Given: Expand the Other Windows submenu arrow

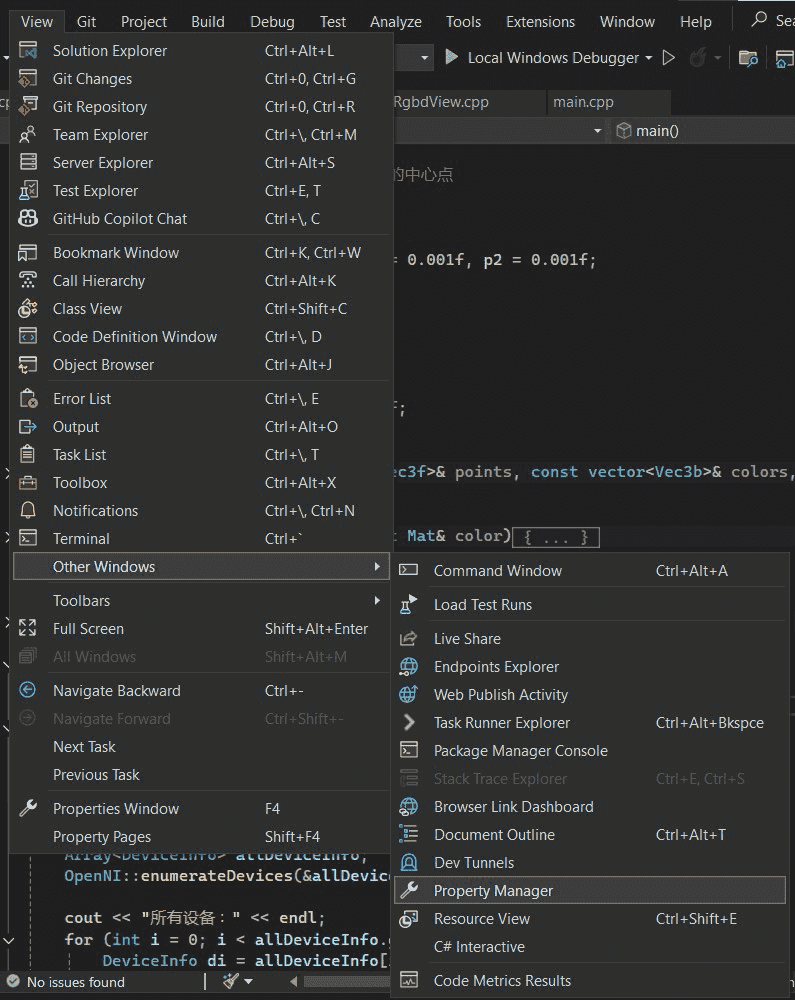Looking at the screenshot, I should (x=377, y=567).
